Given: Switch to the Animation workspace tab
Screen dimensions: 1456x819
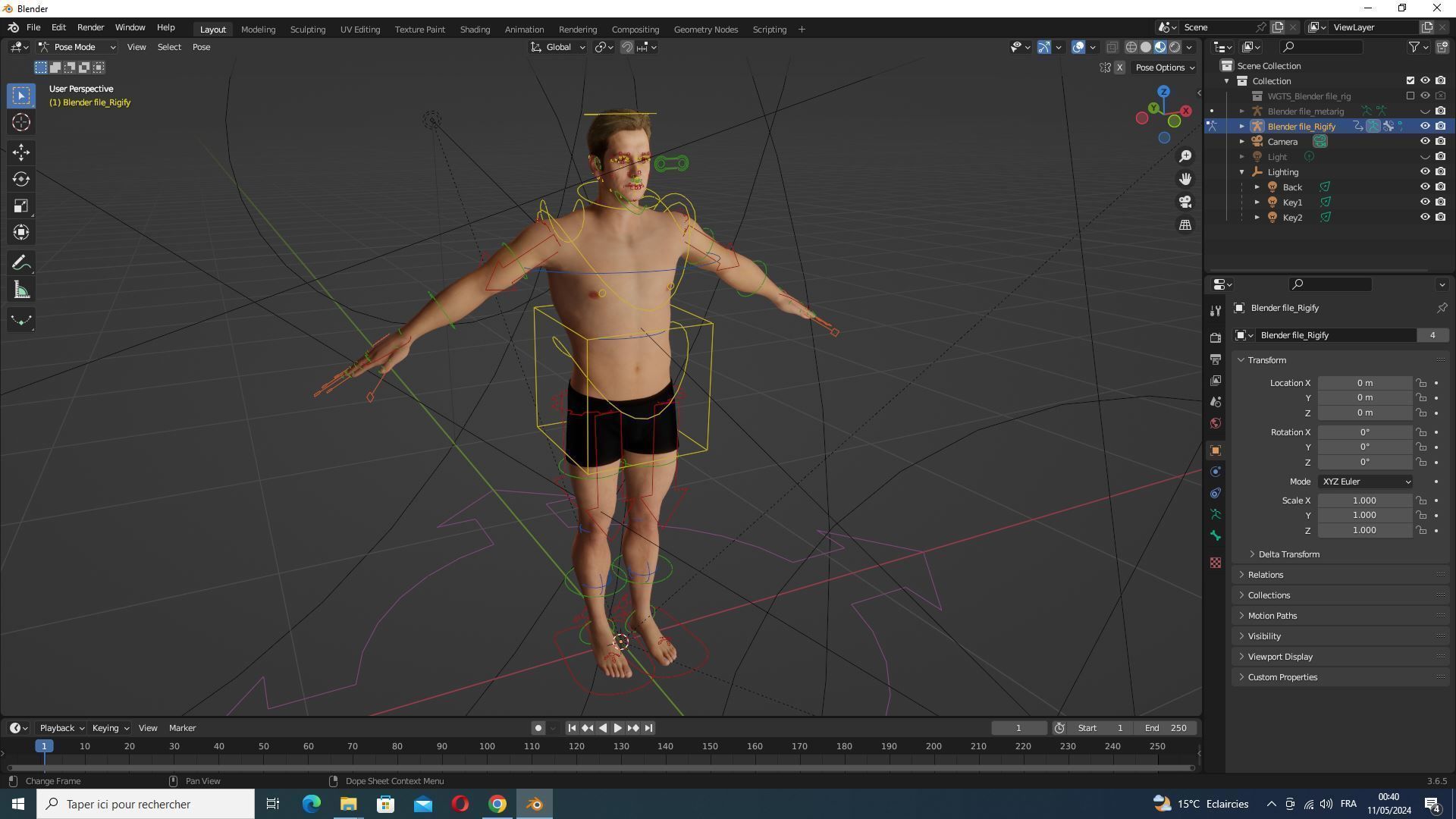Looking at the screenshot, I should click(524, 29).
